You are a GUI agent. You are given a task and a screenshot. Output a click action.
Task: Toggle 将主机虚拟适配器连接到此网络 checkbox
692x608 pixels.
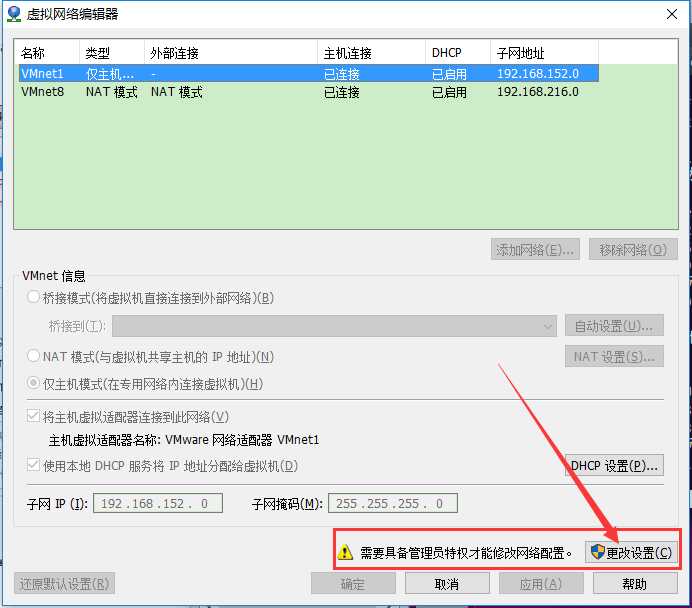[33, 416]
